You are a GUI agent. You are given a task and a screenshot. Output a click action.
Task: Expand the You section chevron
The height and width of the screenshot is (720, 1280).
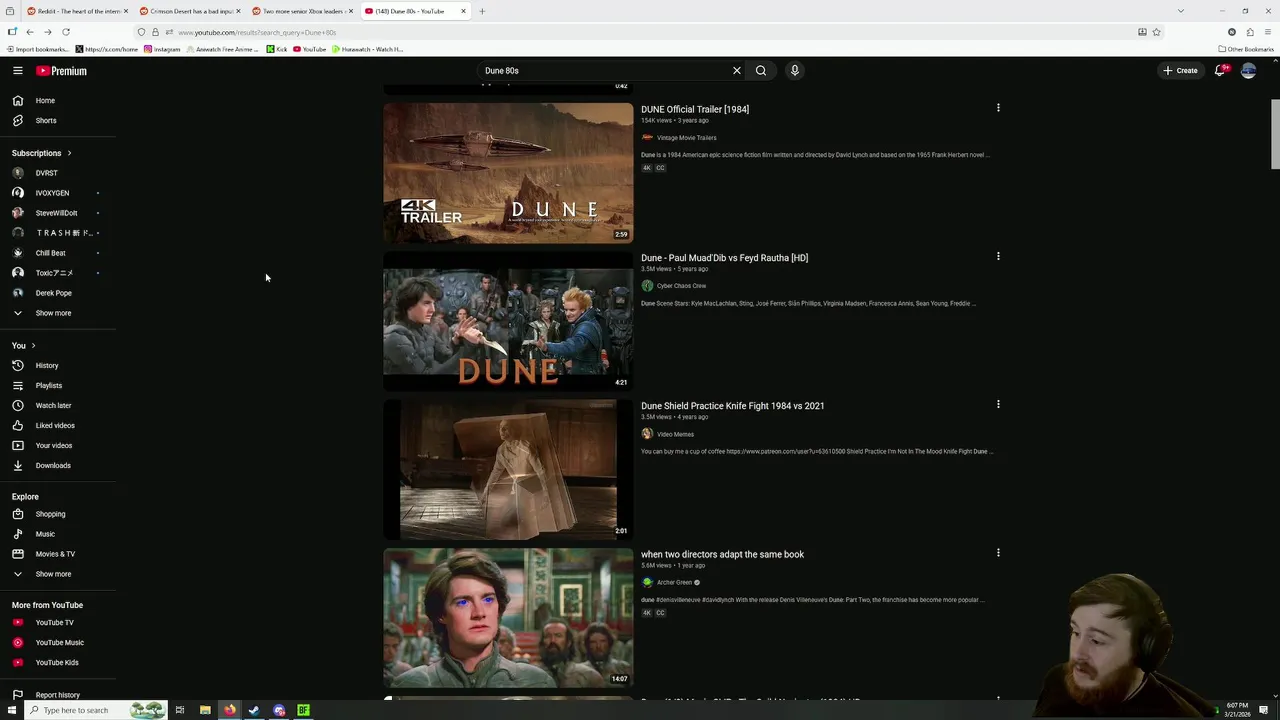point(33,346)
